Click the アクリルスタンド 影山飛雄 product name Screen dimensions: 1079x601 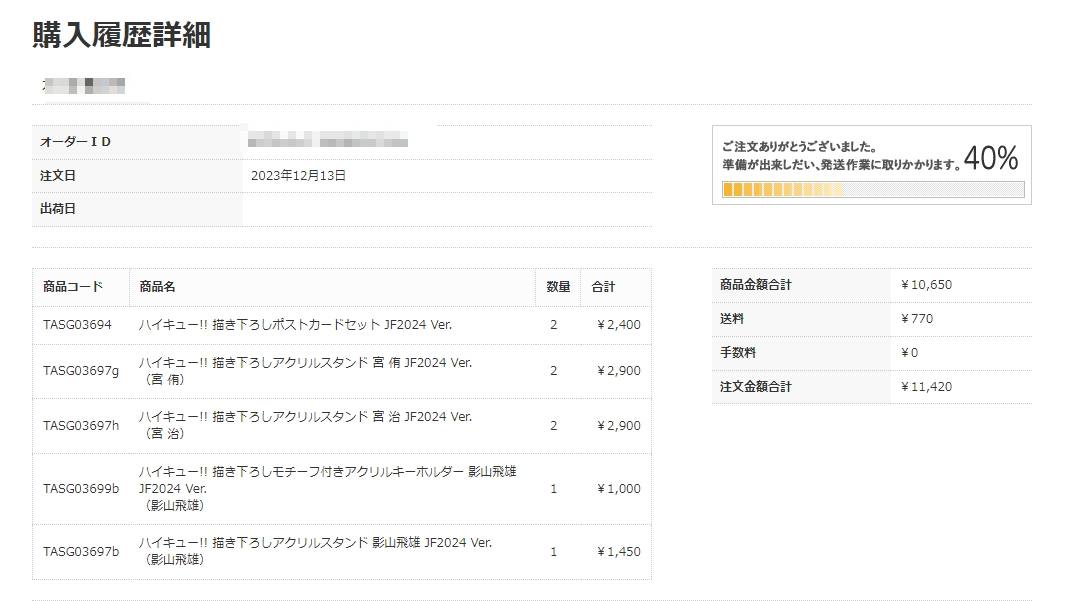pyautogui.click(x=315, y=551)
